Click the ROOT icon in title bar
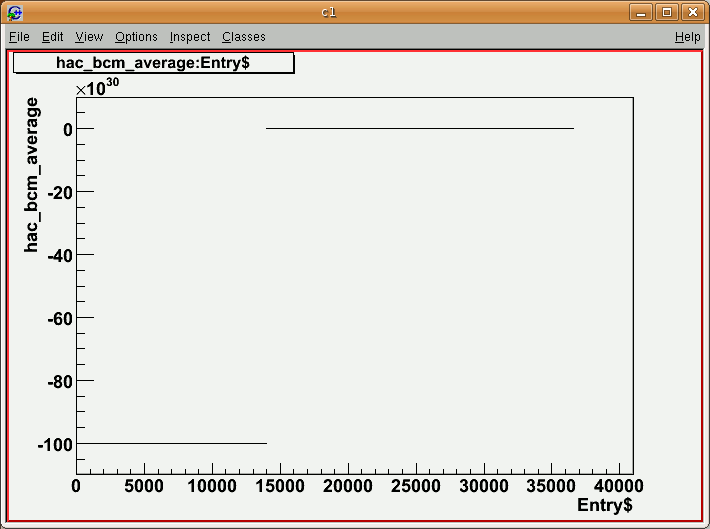 [x=14, y=12]
